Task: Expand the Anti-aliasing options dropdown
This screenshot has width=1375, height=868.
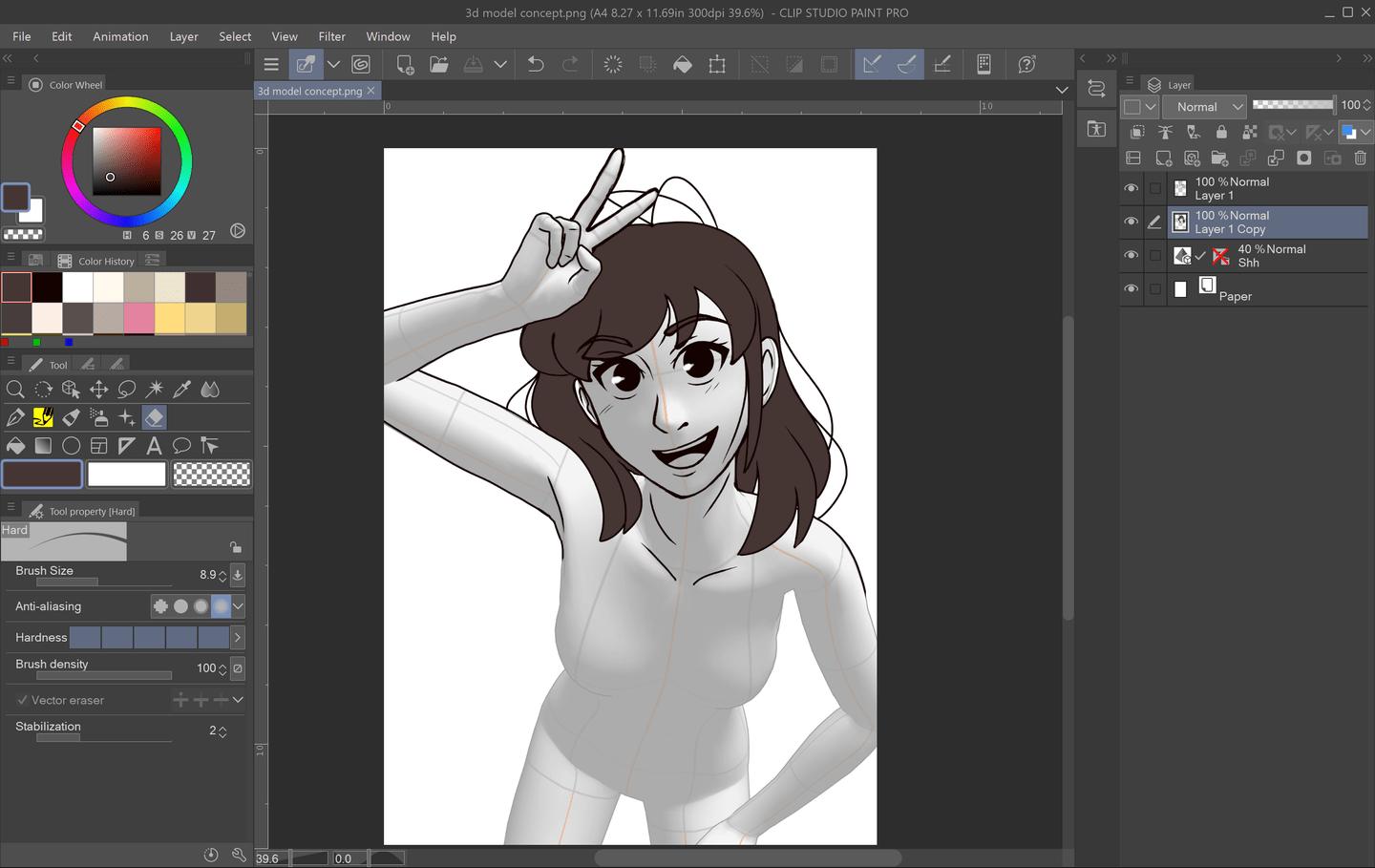Action: click(238, 605)
